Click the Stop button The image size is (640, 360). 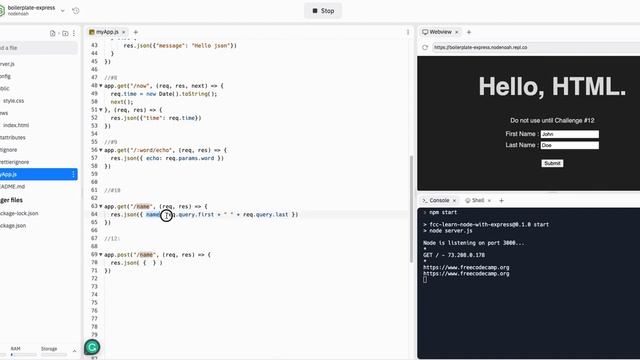tap(323, 11)
